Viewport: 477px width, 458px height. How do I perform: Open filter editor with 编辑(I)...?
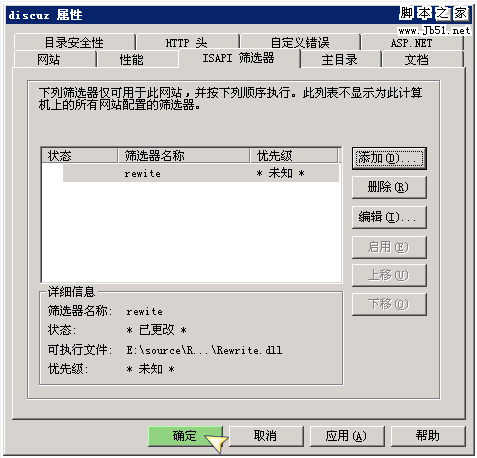click(389, 217)
